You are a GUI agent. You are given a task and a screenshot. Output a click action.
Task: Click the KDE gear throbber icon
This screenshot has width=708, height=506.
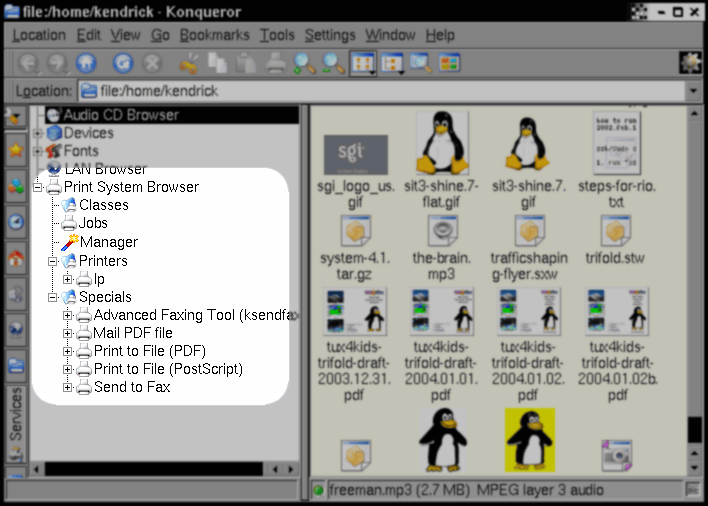(x=690, y=63)
